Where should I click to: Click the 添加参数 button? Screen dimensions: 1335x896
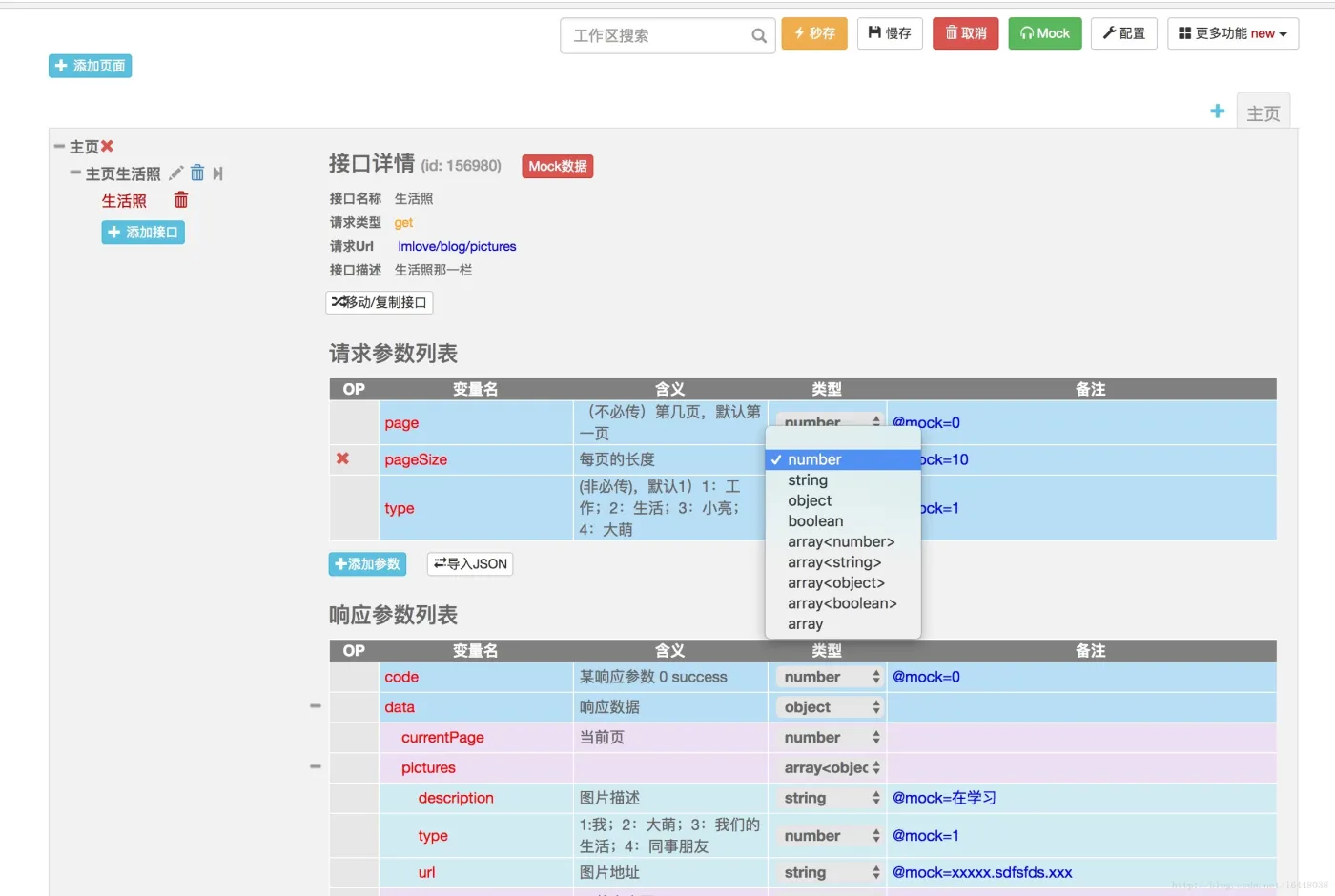[x=367, y=564]
